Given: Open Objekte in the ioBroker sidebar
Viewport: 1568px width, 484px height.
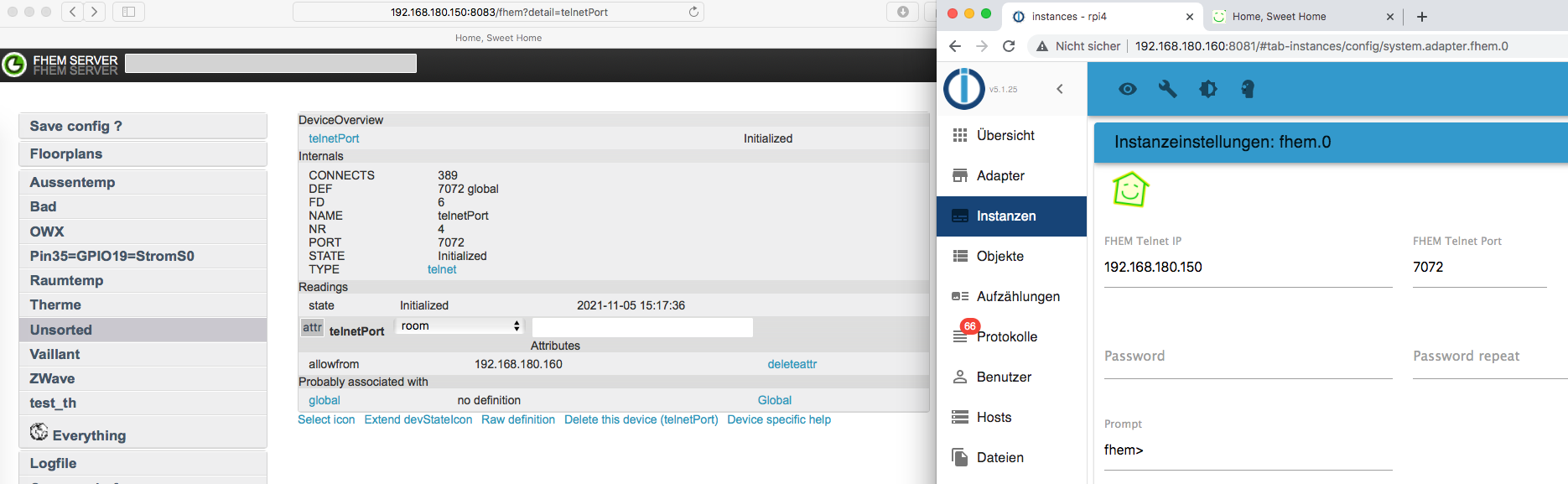Looking at the screenshot, I should [999, 256].
